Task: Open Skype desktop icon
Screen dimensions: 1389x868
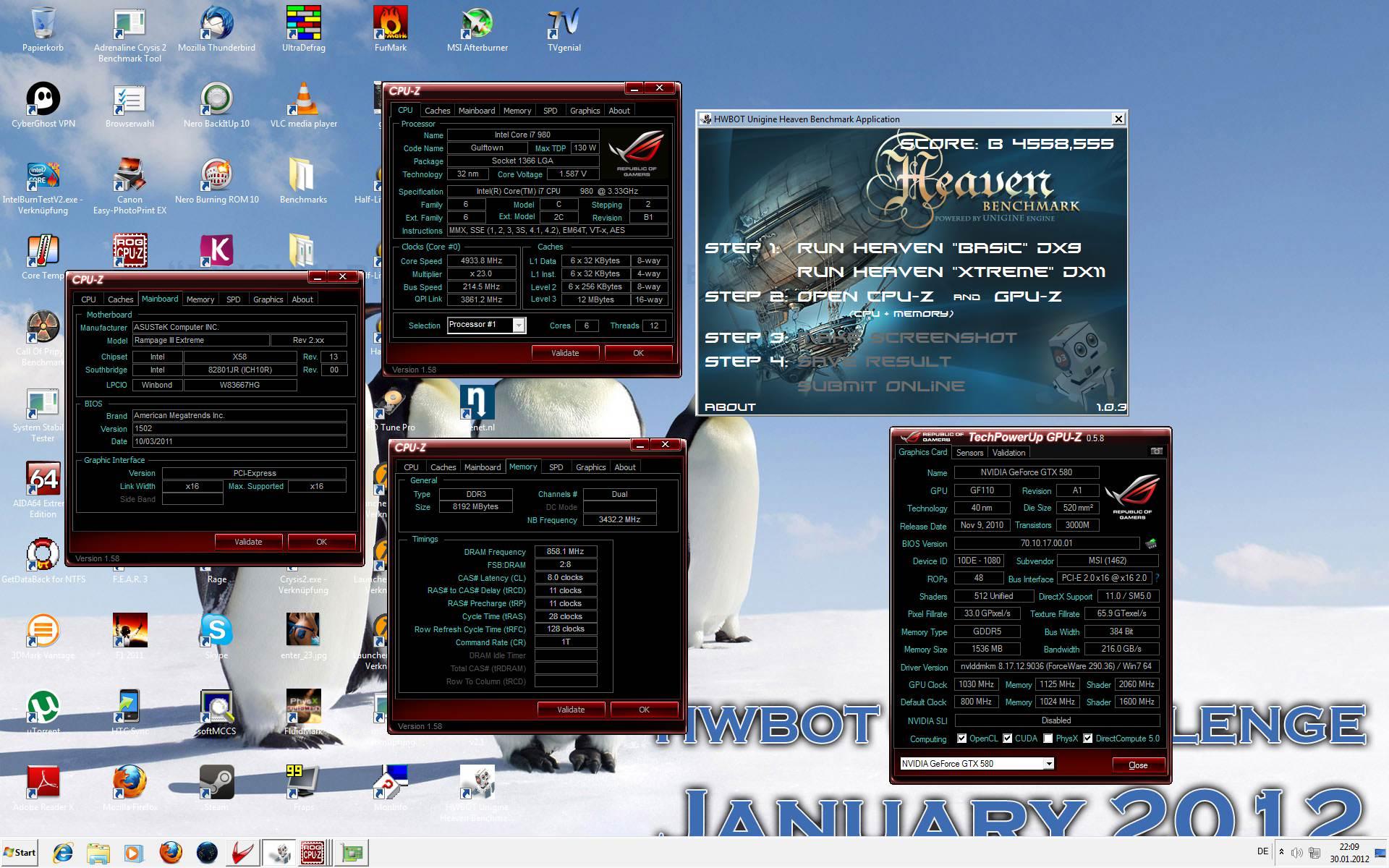Action: (216, 631)
